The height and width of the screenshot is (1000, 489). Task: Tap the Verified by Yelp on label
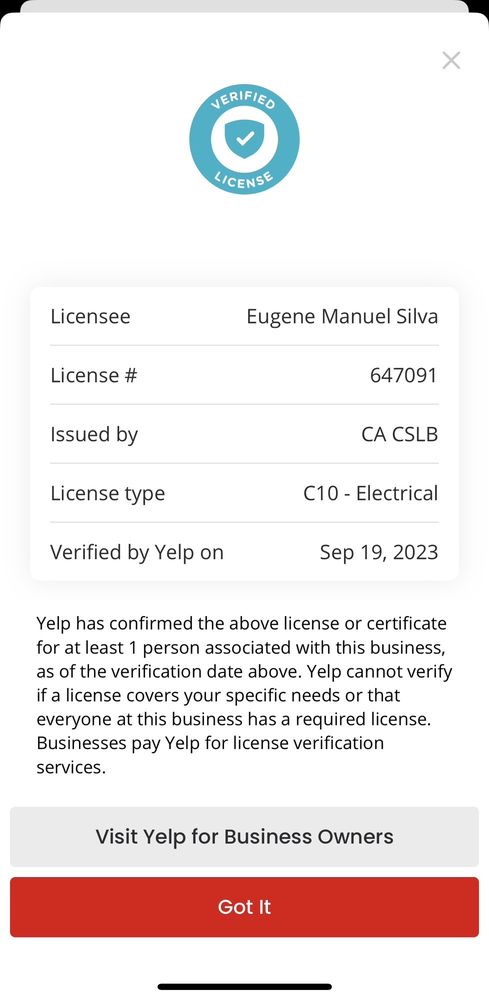(x=136, y=552)
